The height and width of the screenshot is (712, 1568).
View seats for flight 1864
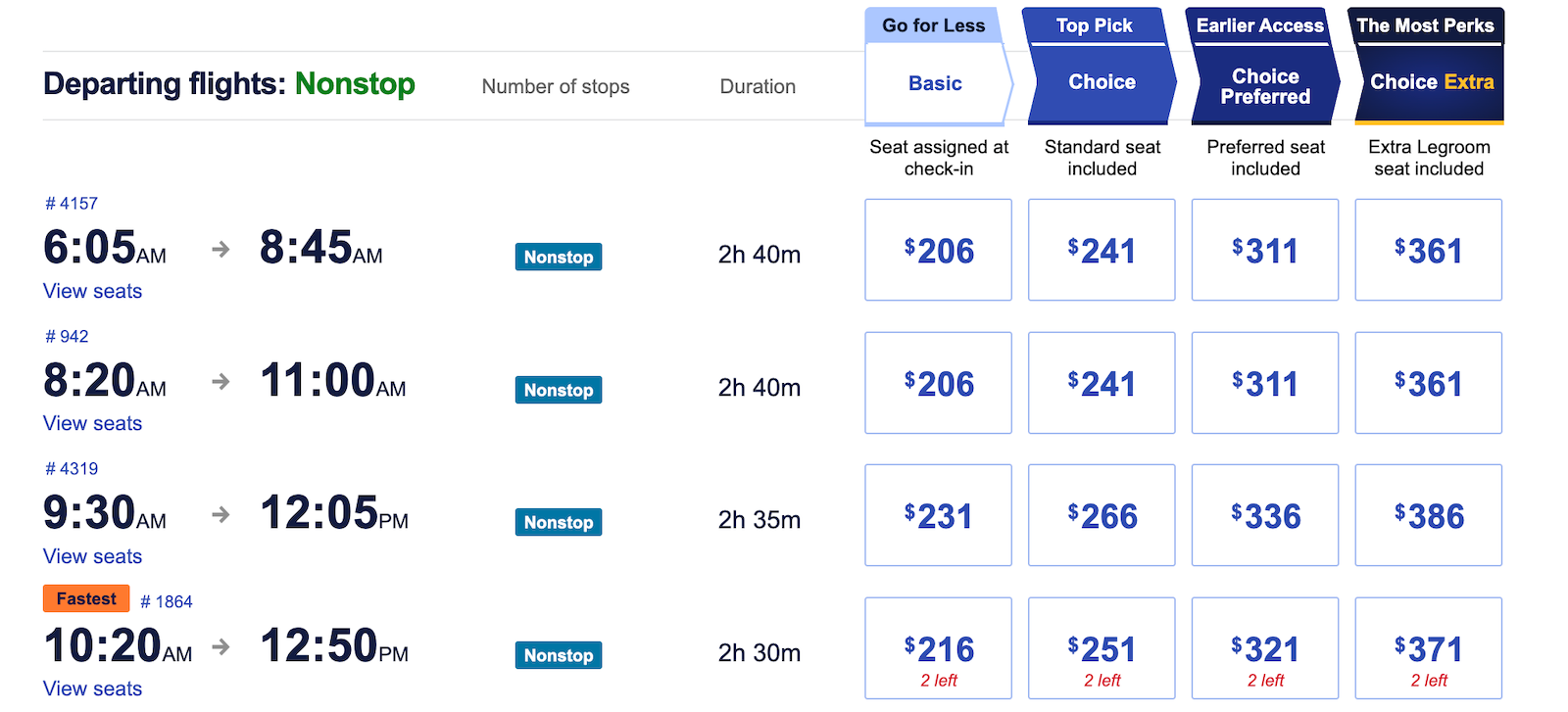tap(91, 688)
